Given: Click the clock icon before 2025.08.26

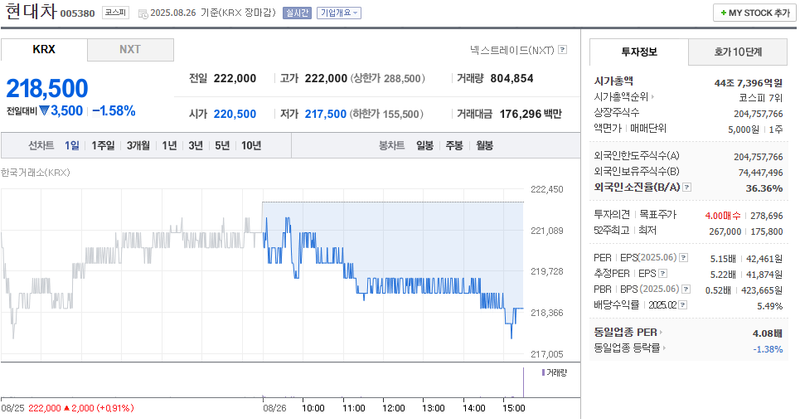Looking at the screenshot, I should [143, 13].
